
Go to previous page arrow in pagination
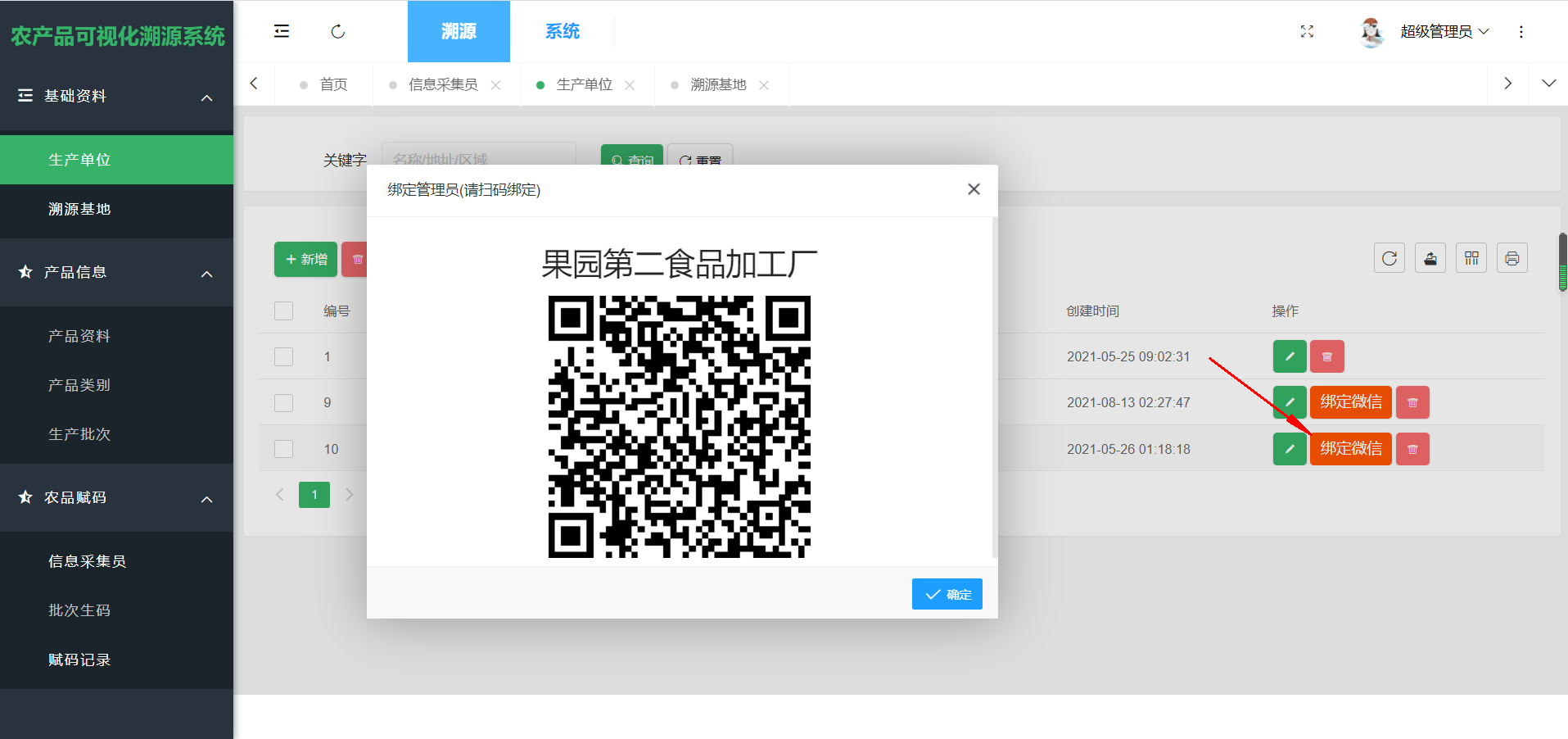(280, 495)
